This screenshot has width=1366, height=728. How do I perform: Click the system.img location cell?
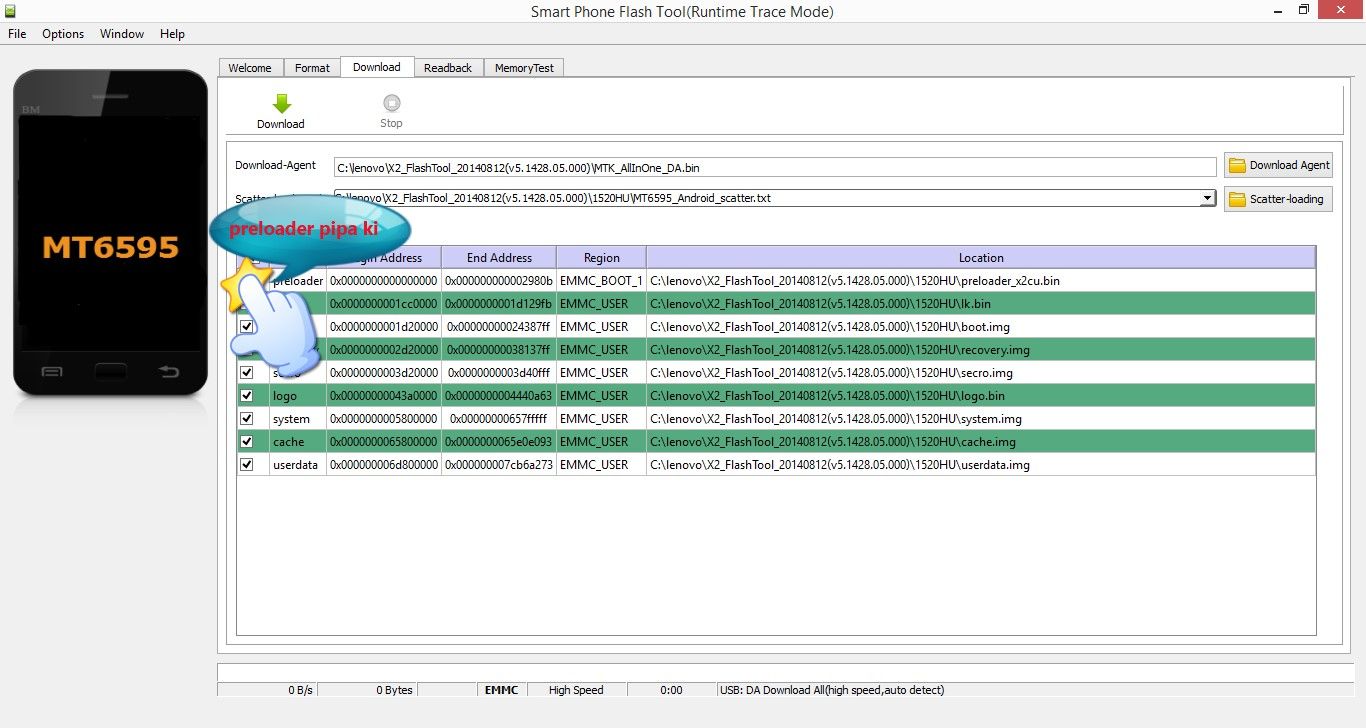(x=981, y=418)
